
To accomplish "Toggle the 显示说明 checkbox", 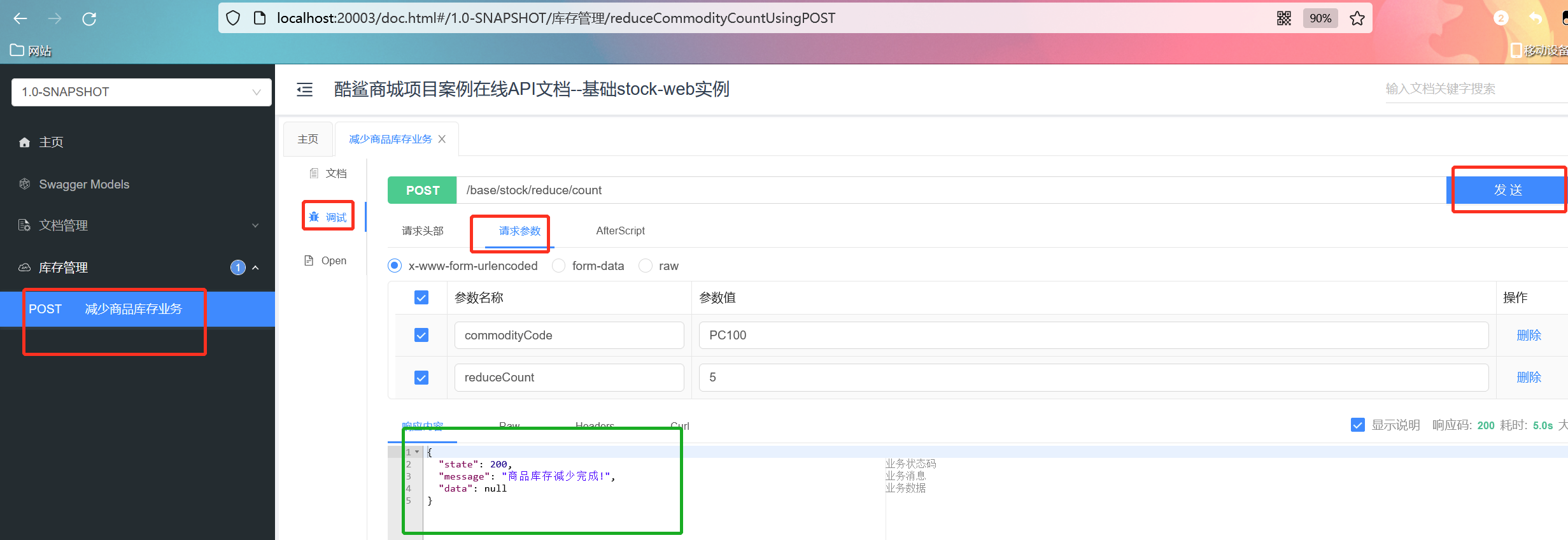I will coord(1358,425).
